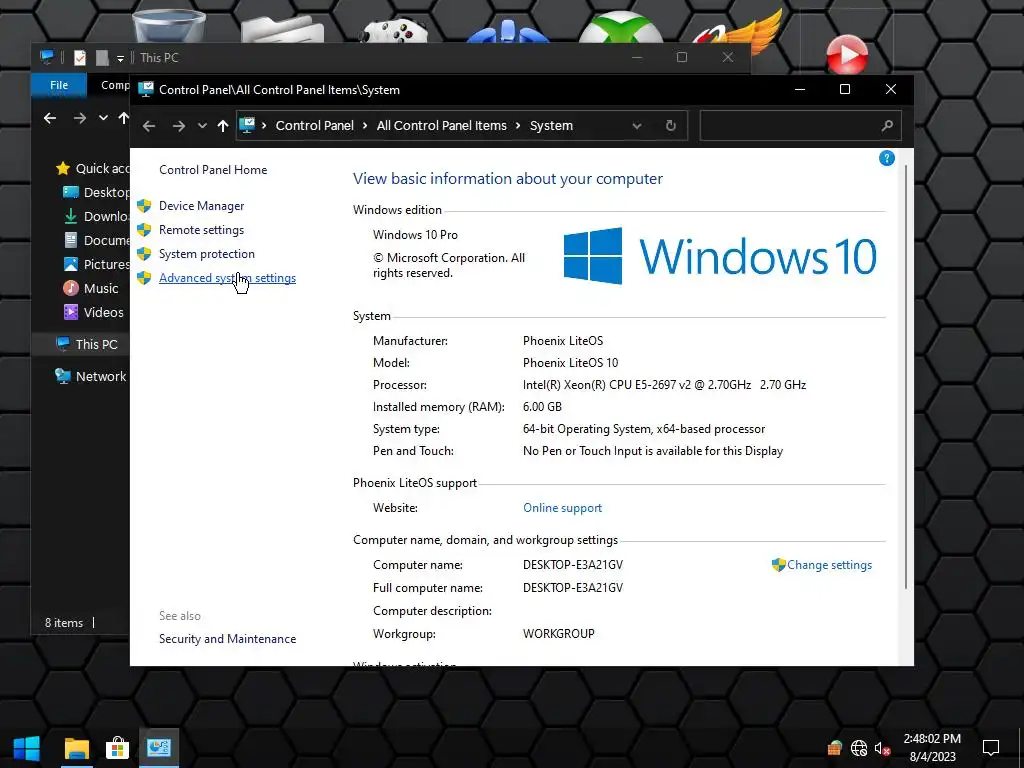
Task: Click muted volume tray icon
Action: (x=882, y=748)
